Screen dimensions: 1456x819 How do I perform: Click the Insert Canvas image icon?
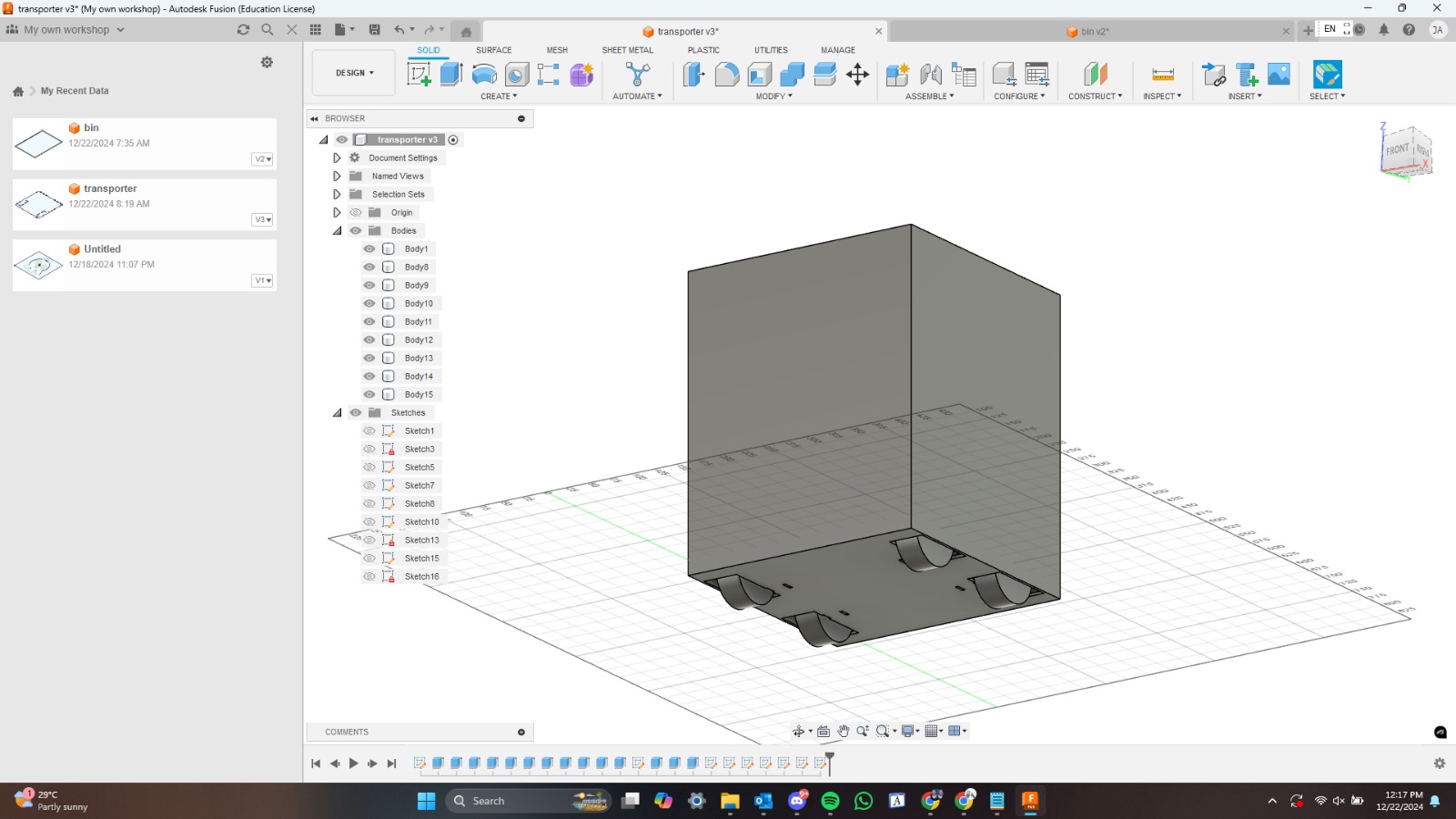(x=1279, y=74)
